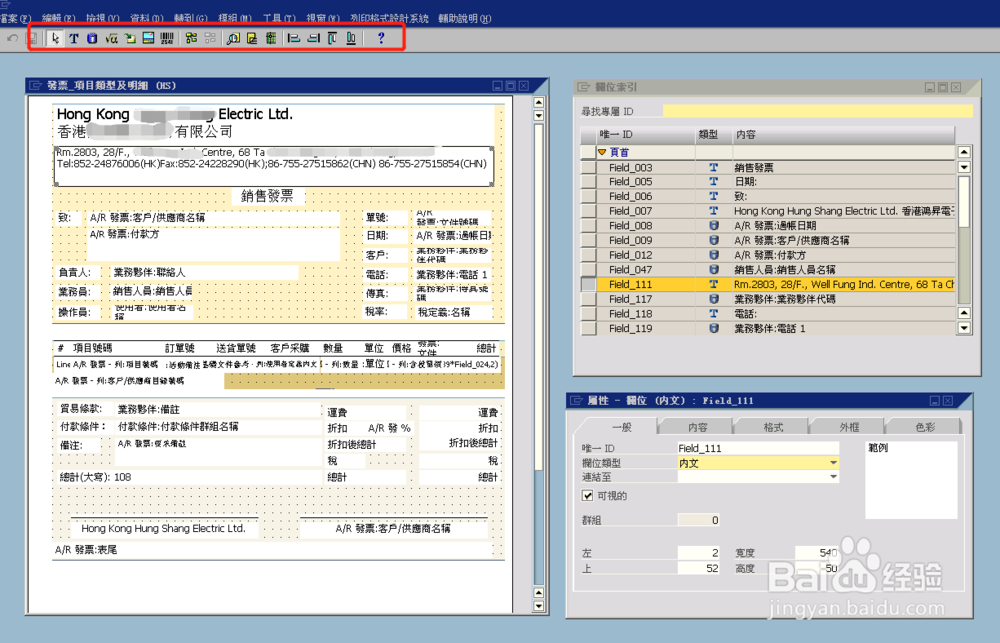This screenshot has width=1000, height=643.
Task: Switch to the 色彩 properties tab
Action: tap(921, 425)
